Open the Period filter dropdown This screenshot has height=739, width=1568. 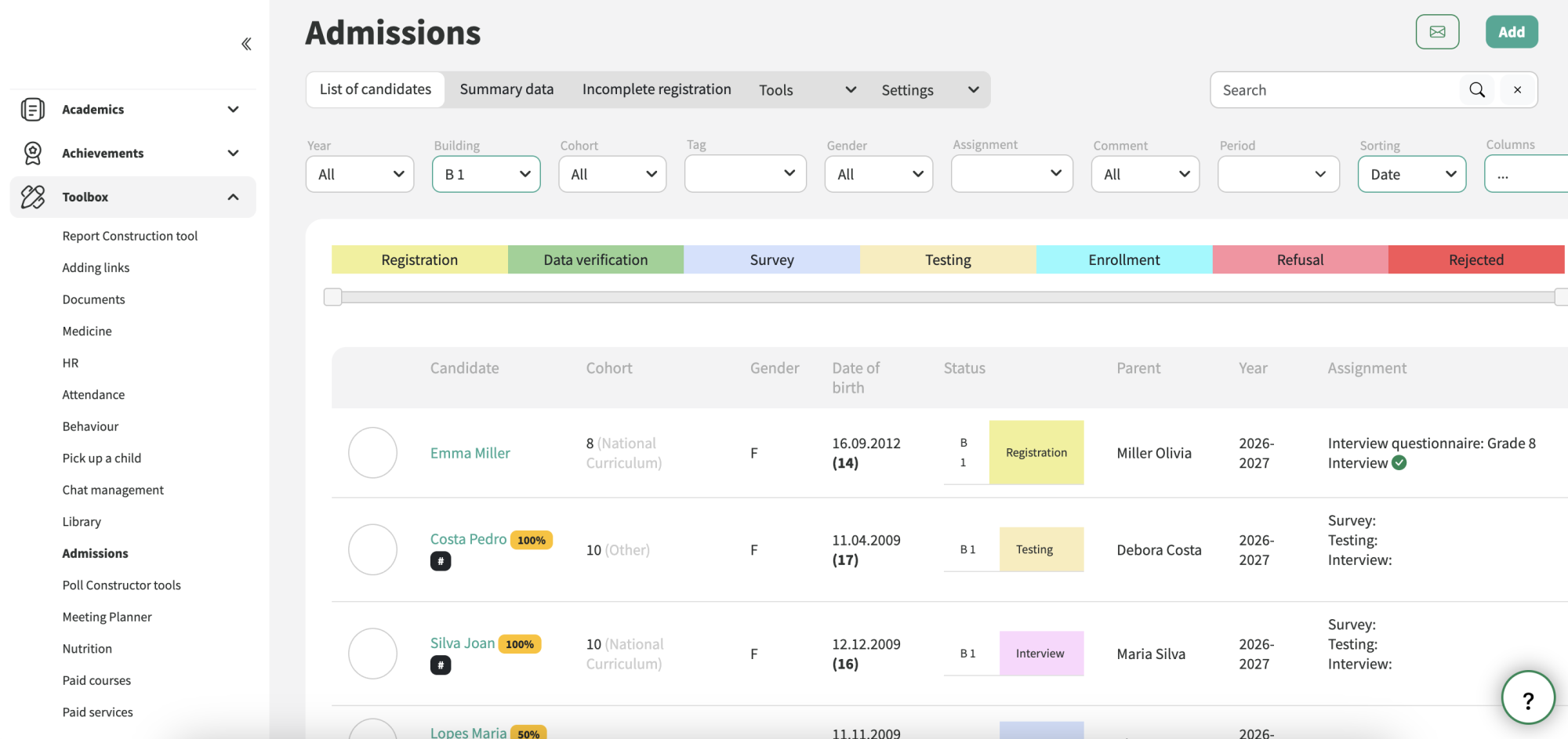coord(1279,174)
